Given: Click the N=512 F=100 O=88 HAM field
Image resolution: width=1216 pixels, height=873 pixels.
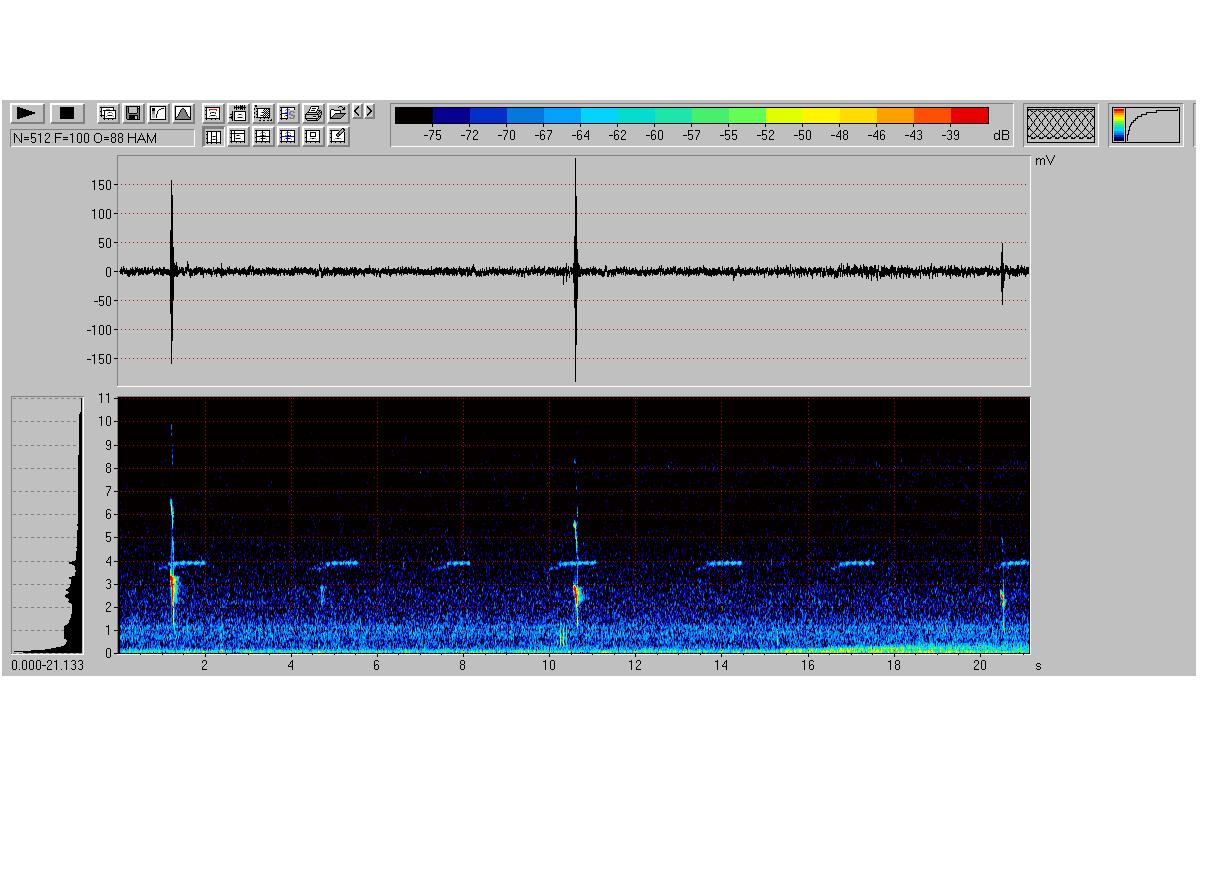Looking at the screenshot, I should (102, 138).
